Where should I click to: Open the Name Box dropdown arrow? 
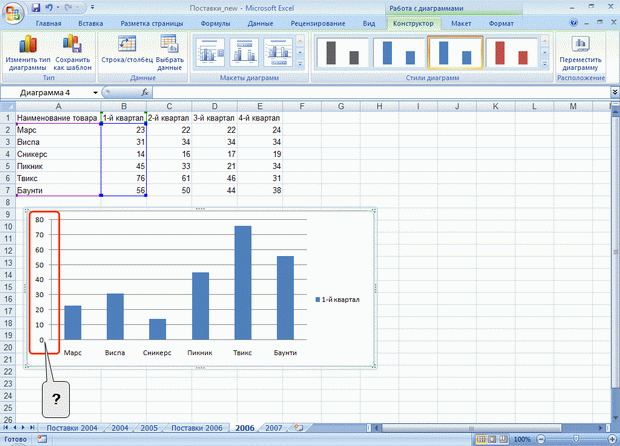click(x=95, y=93)
